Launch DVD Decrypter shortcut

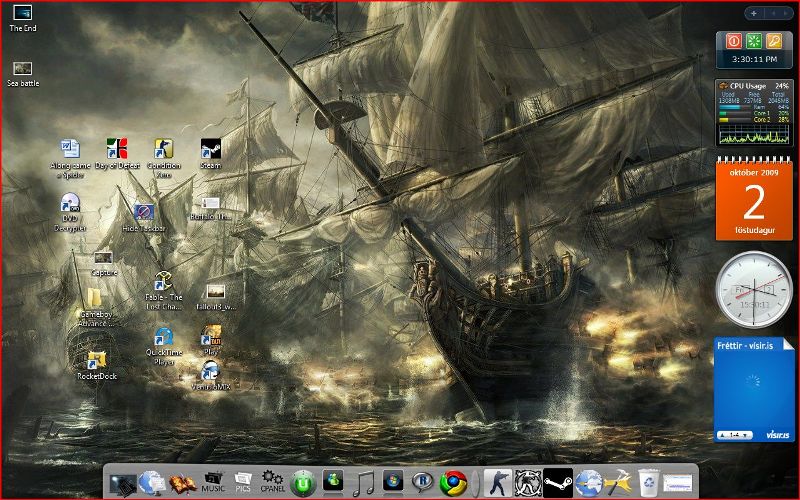tap(70, 212)
